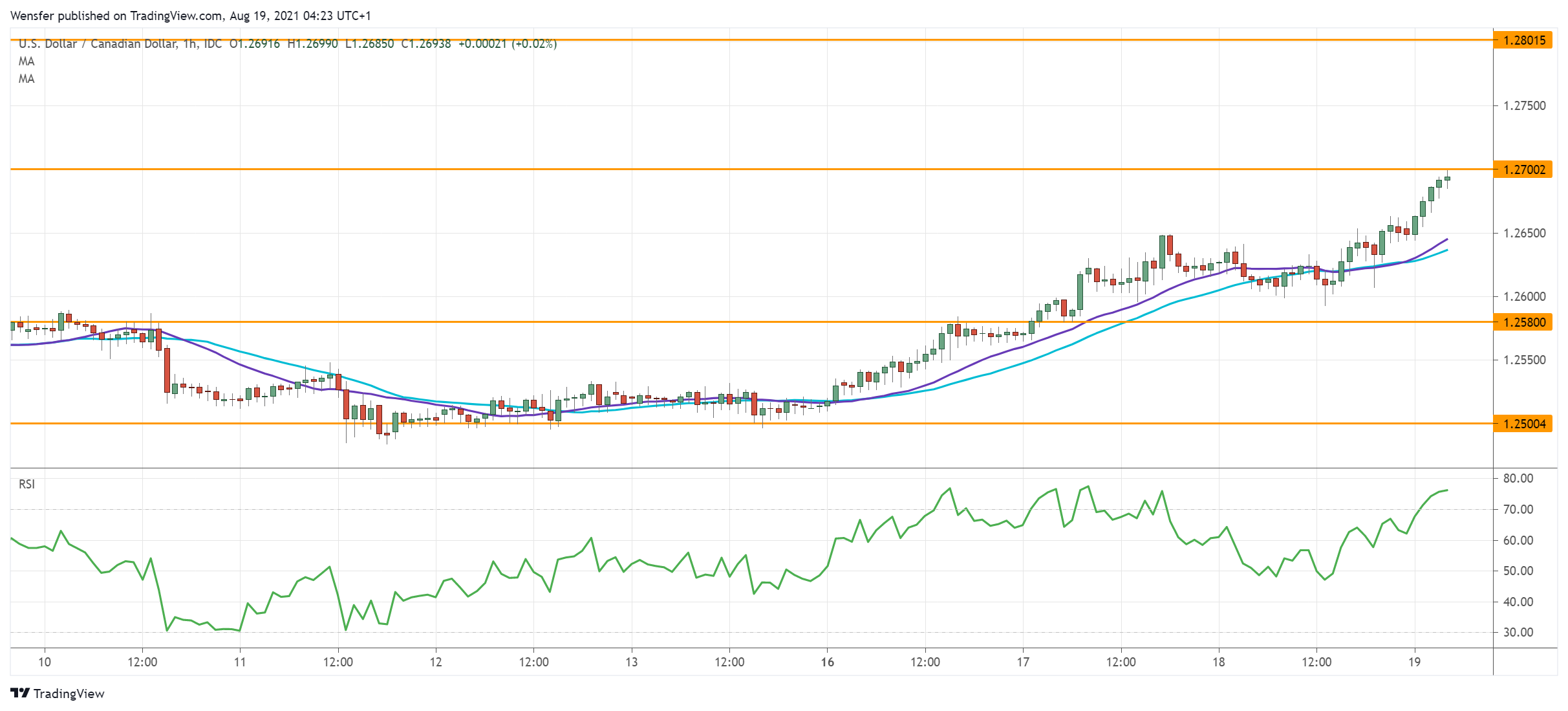Click the last green candlestick near 1.27002
The width and height of the screenshot is (1568, 711).
coord(1447,178)
